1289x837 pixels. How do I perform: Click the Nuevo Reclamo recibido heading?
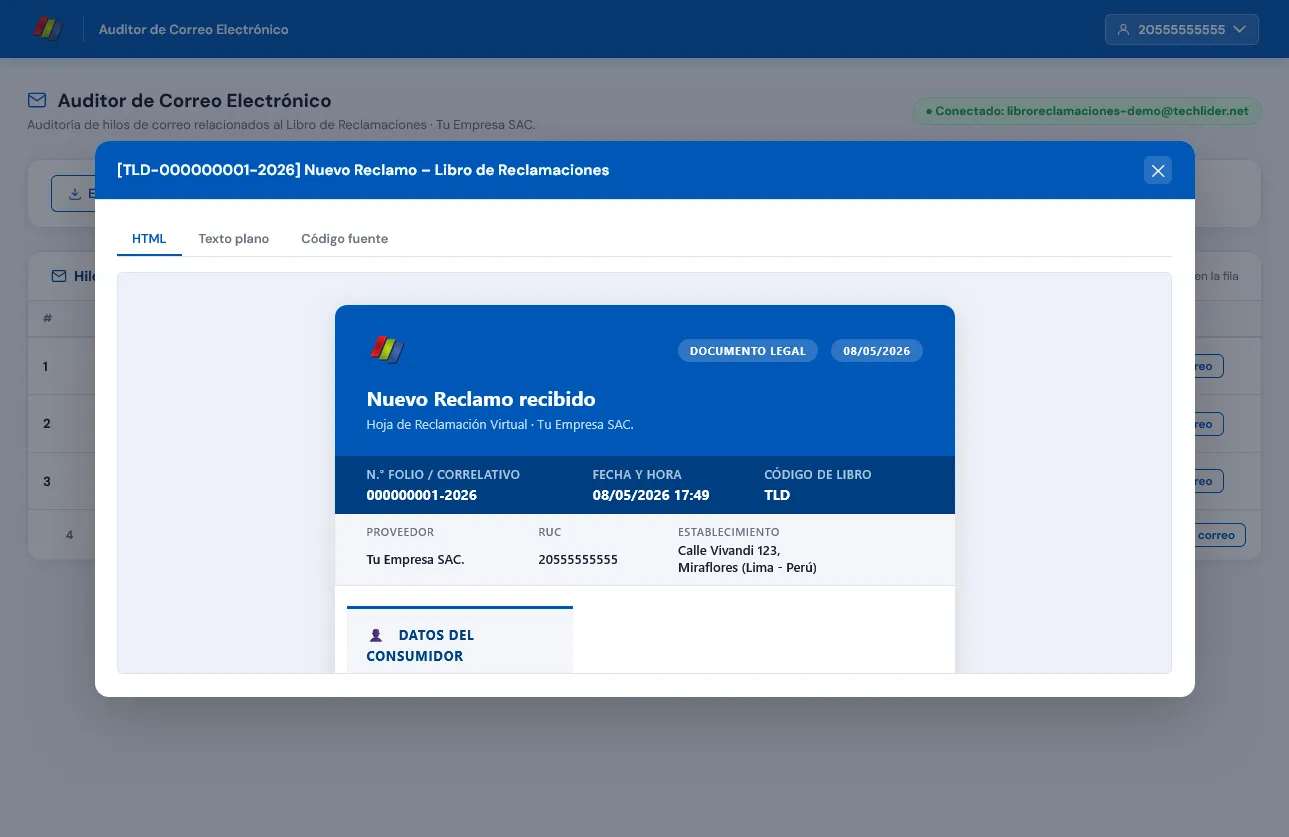481,399
